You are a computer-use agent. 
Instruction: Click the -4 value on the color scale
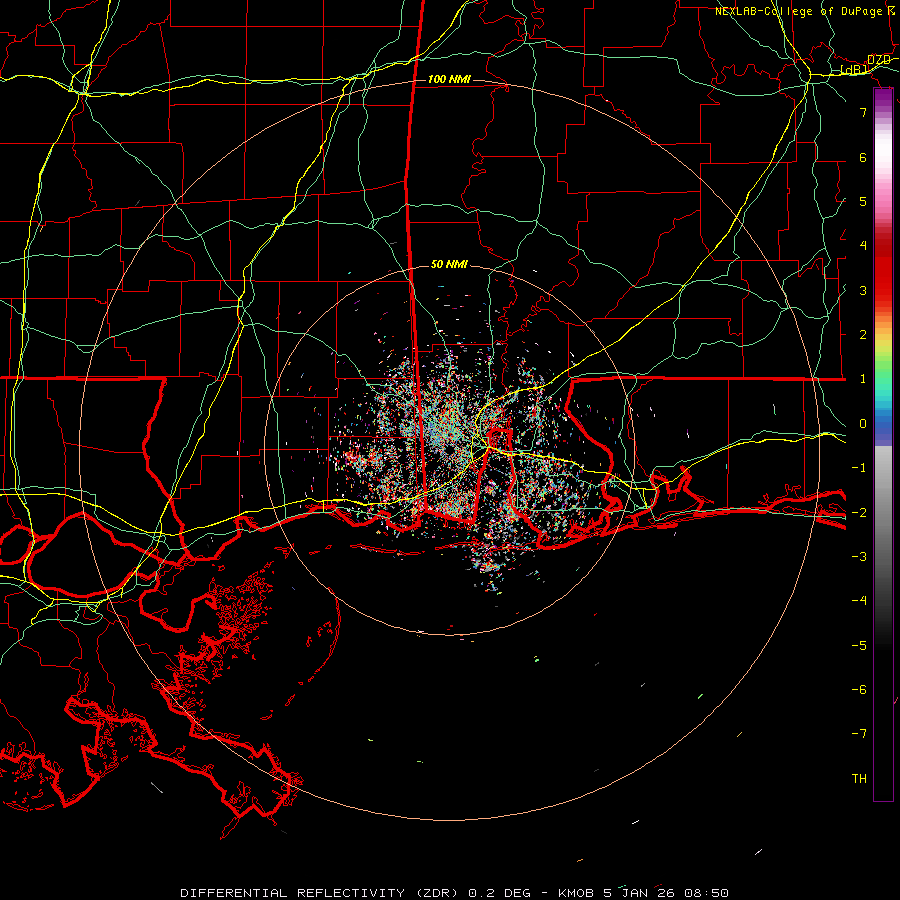859,601
